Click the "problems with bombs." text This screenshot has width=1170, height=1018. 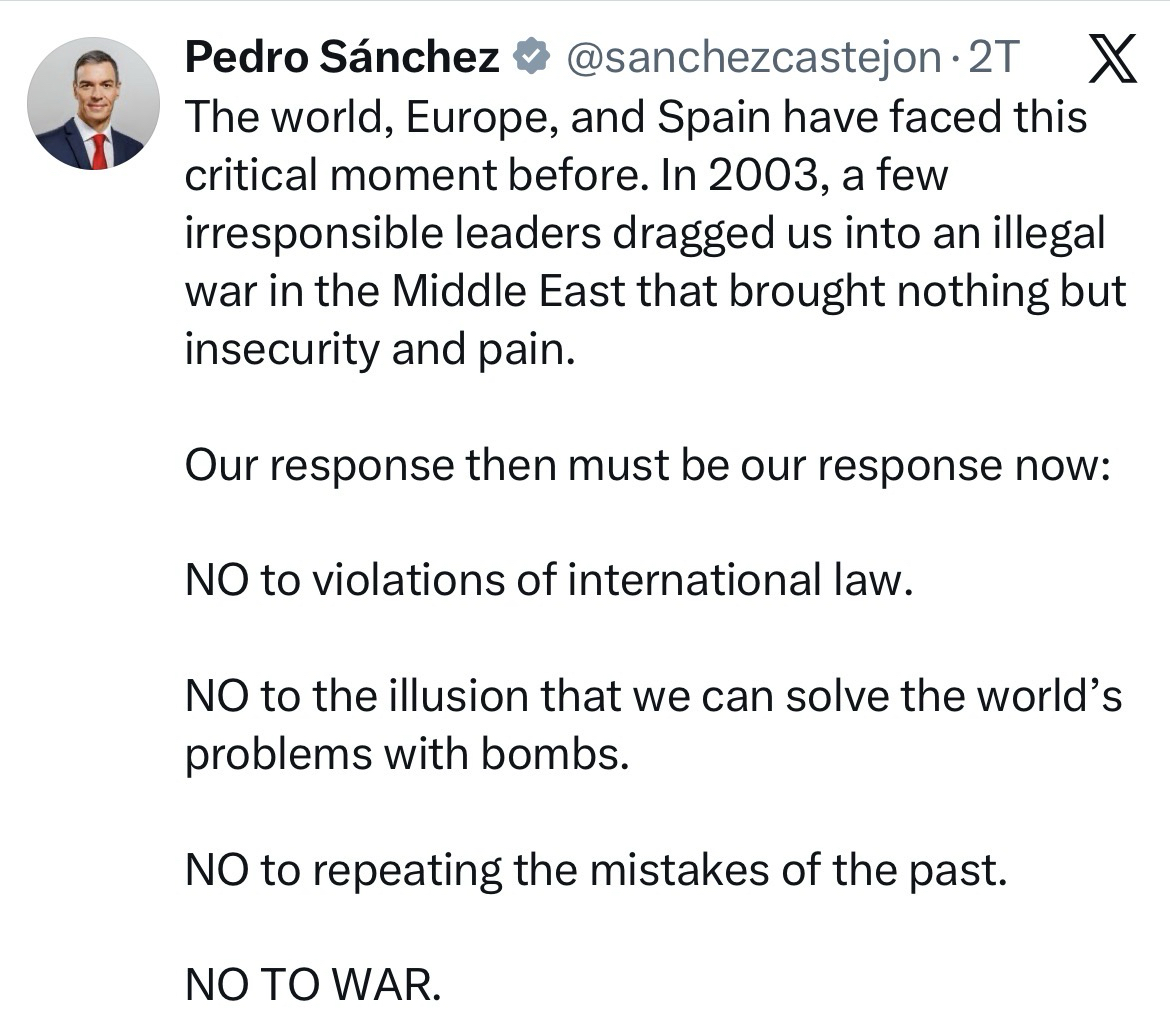407,755
